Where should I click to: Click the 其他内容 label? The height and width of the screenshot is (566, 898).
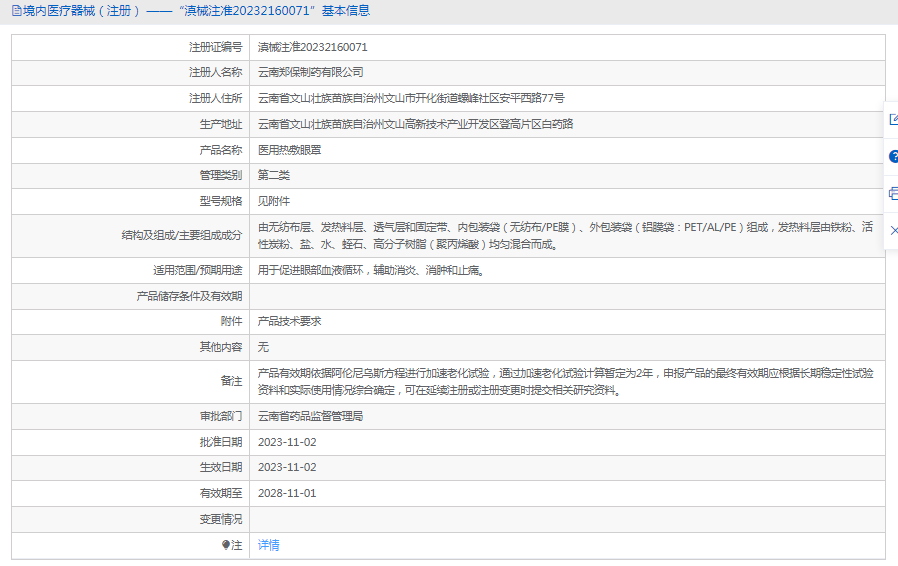pos(220,347)
